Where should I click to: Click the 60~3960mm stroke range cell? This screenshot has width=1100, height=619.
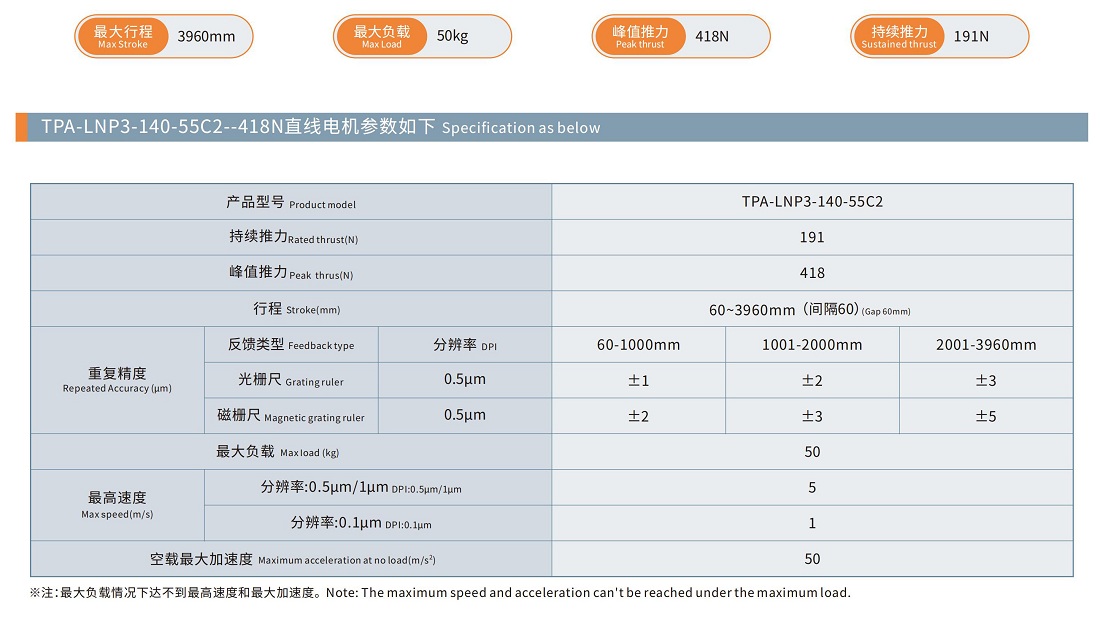point(812,309)
